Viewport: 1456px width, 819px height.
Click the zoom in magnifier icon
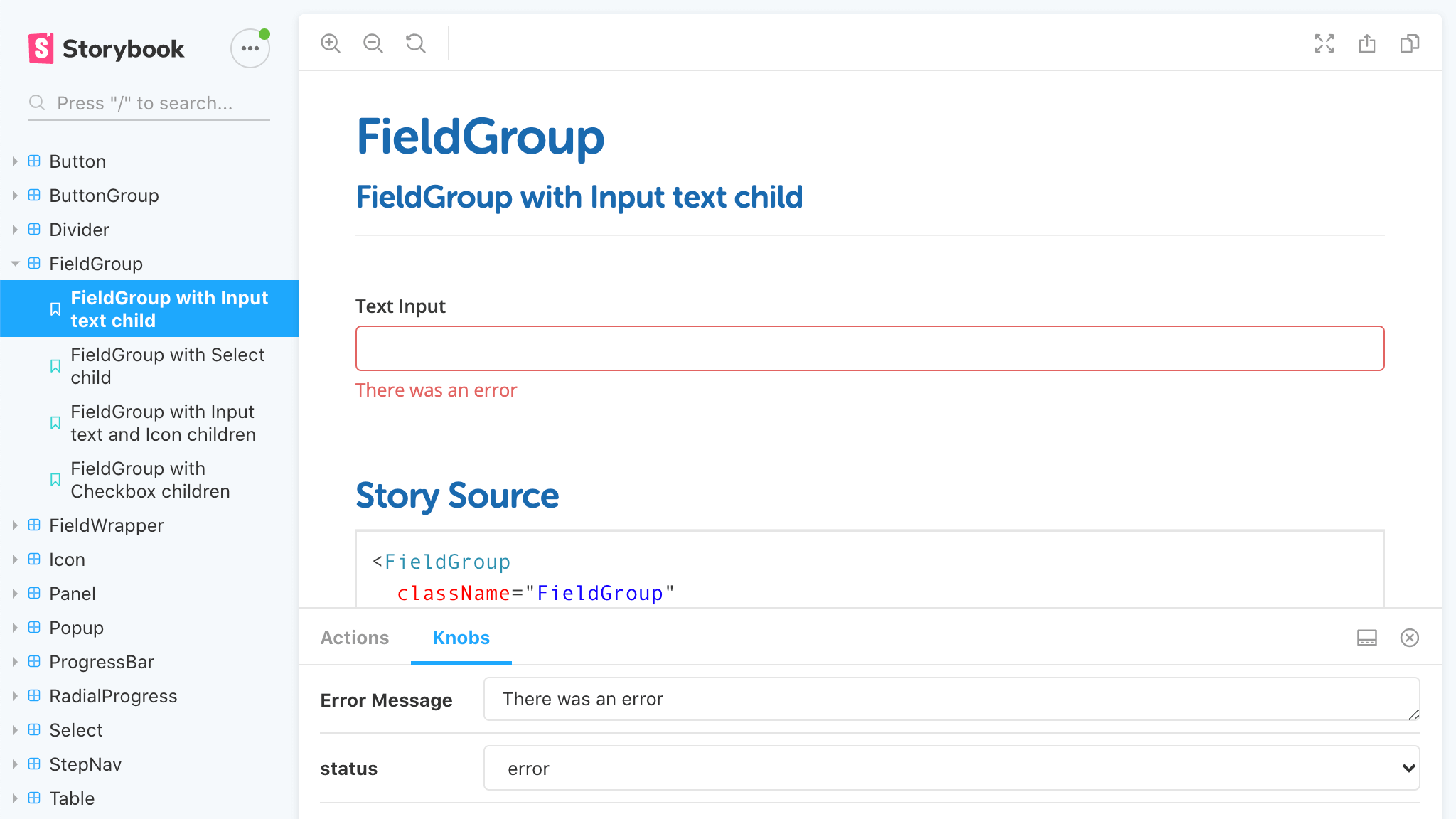click(x=331, y=43)
